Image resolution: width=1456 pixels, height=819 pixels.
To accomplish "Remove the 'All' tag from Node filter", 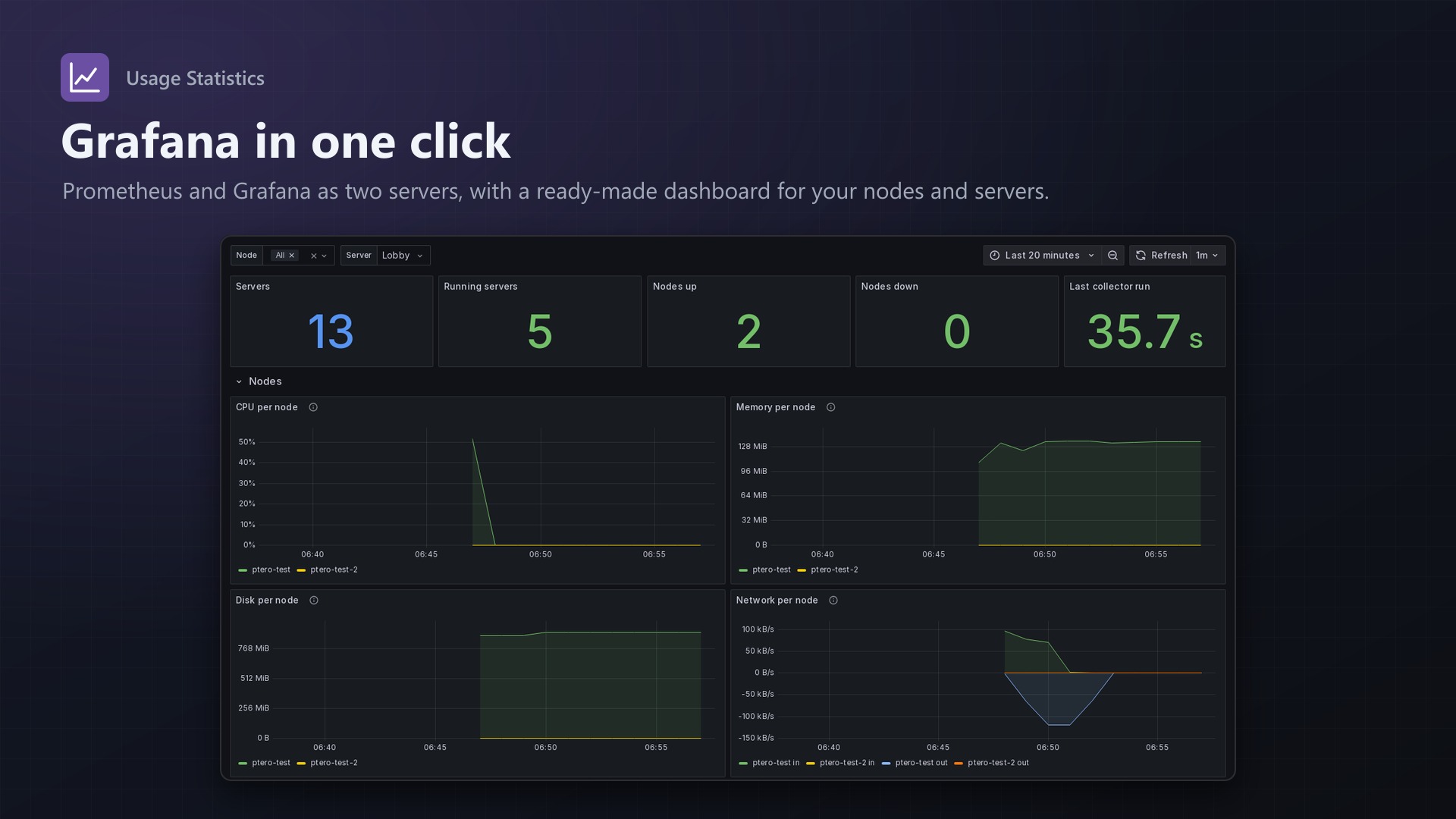I will click(291, 256).
